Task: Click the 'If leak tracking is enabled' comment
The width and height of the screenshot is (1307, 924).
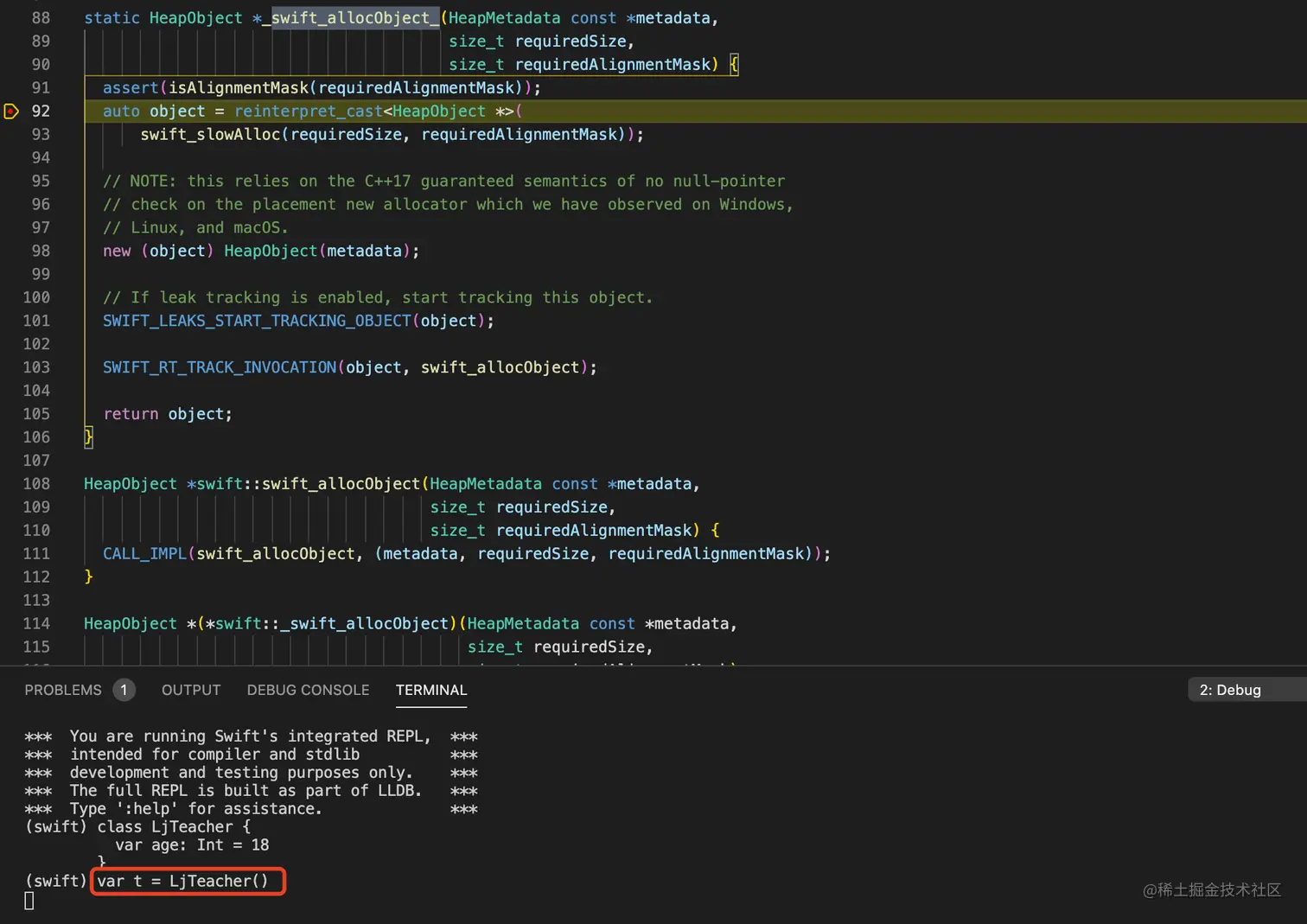Action: [378, 297]
